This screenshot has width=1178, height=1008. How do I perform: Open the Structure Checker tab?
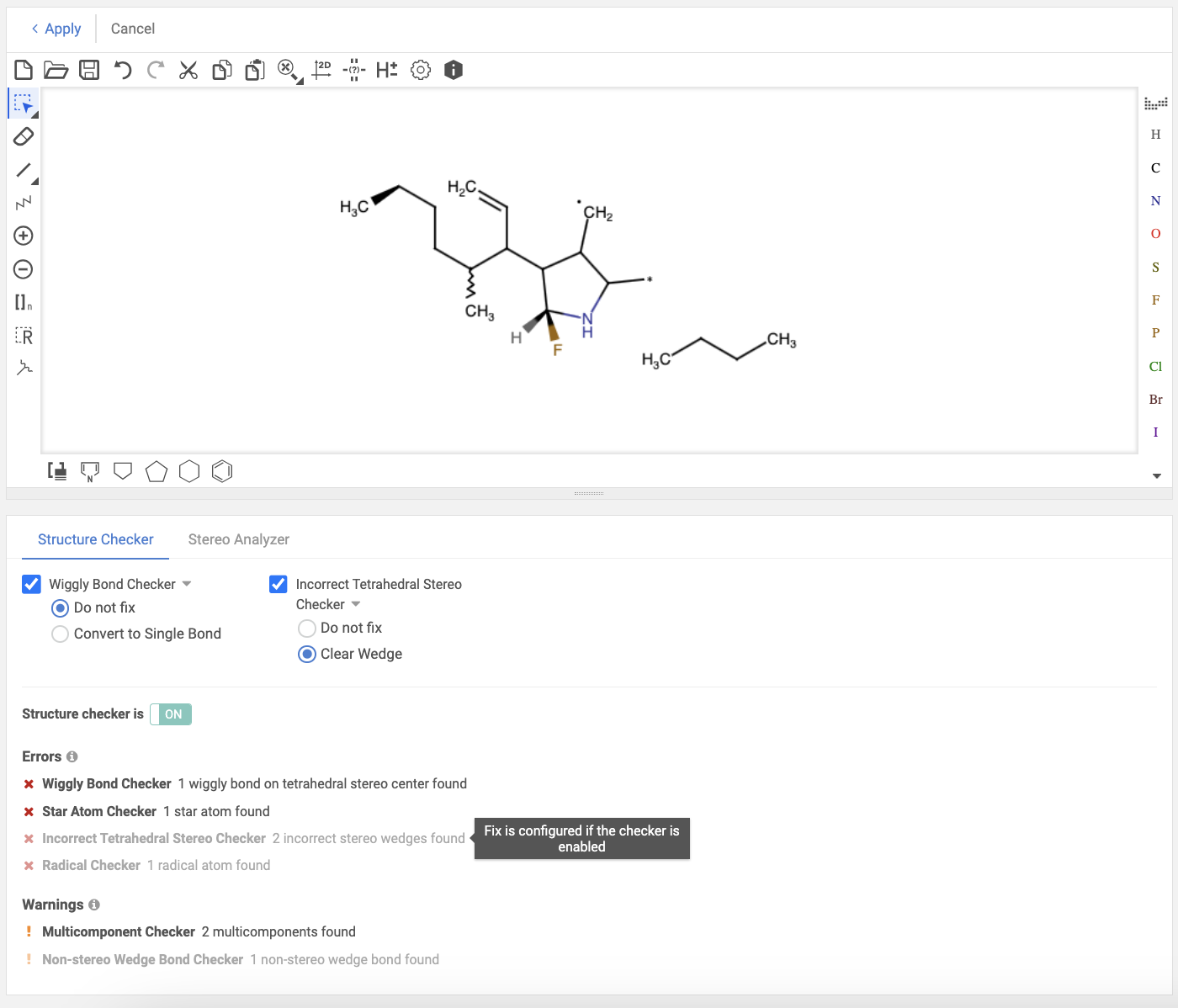coord(95,539)
